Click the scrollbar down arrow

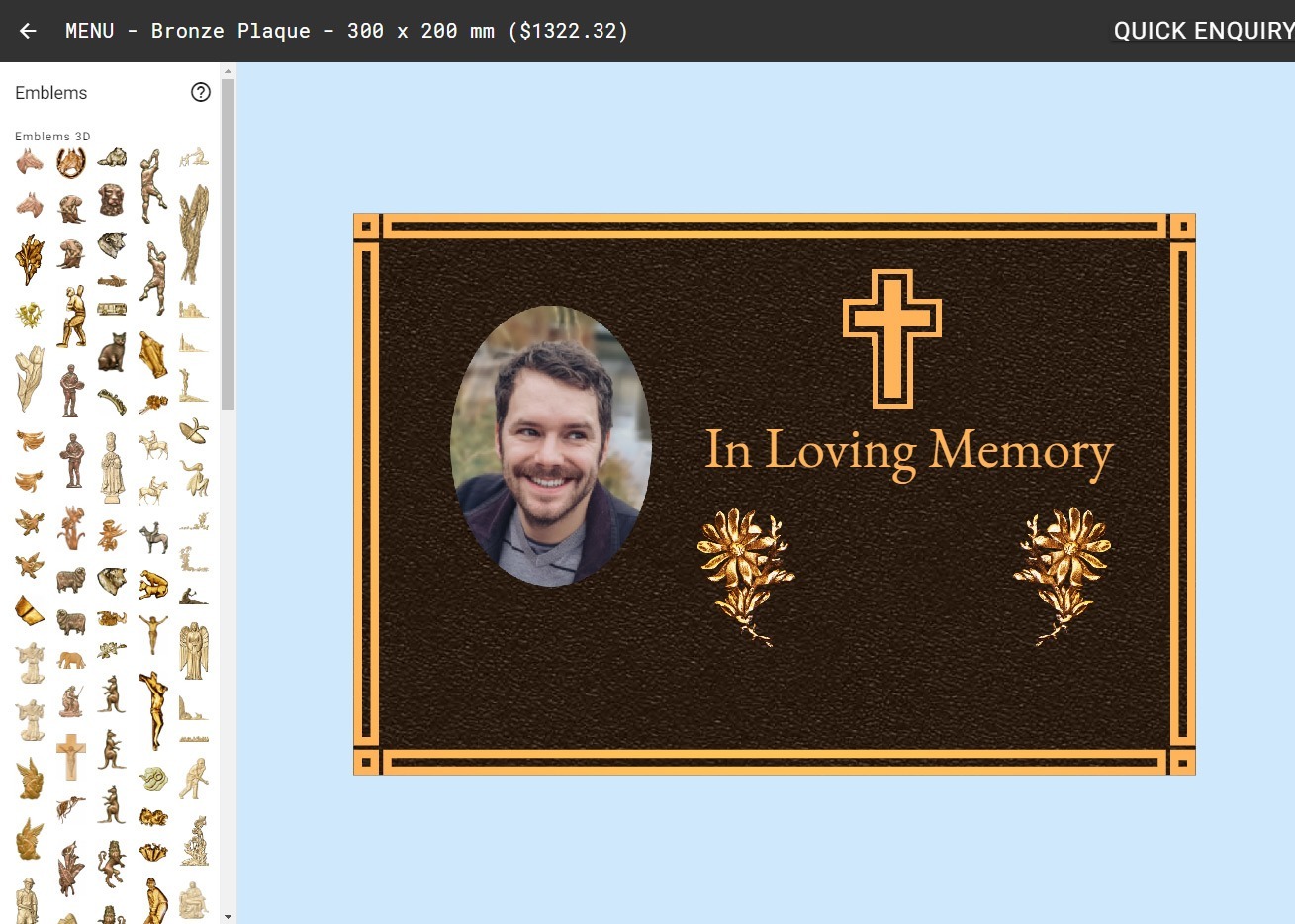coord(228,916)
